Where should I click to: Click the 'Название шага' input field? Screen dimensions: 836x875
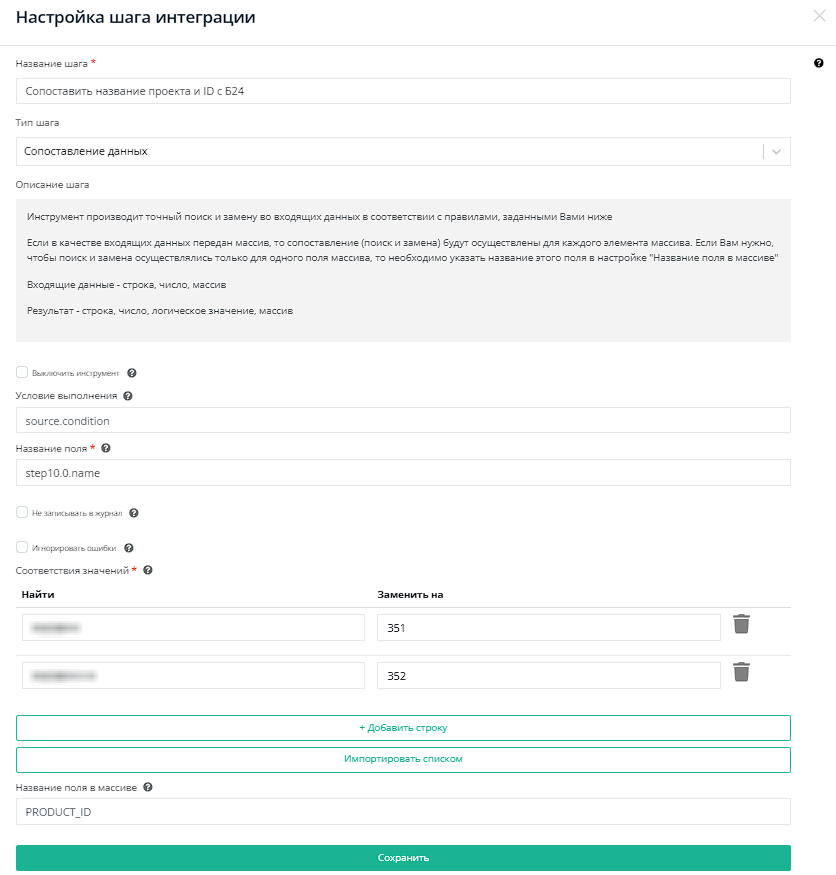[403, 91]
